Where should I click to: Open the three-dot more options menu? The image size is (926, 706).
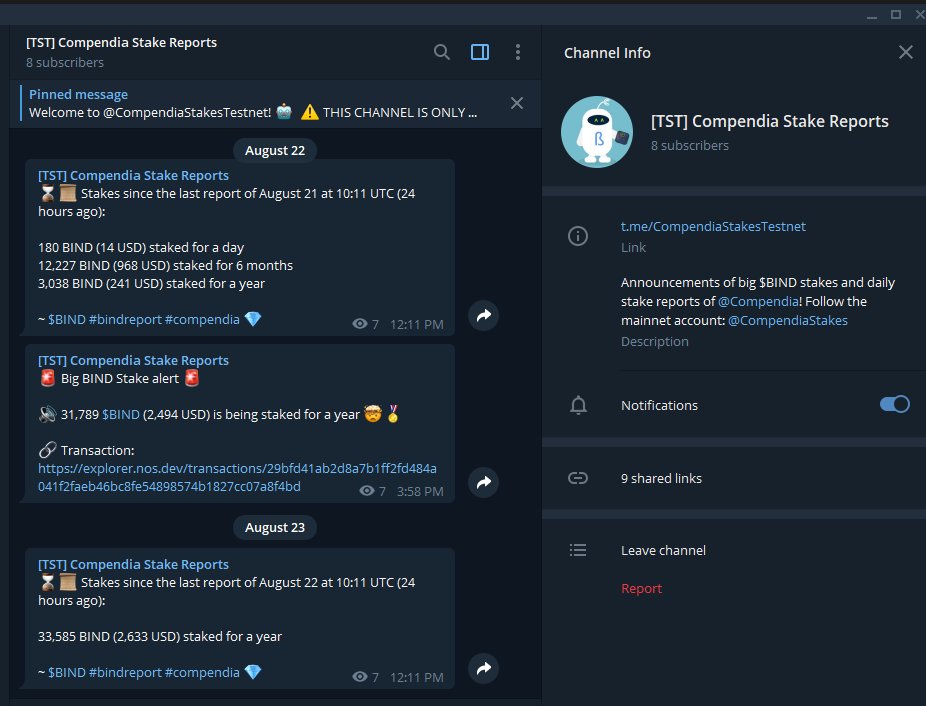(518, 53)
